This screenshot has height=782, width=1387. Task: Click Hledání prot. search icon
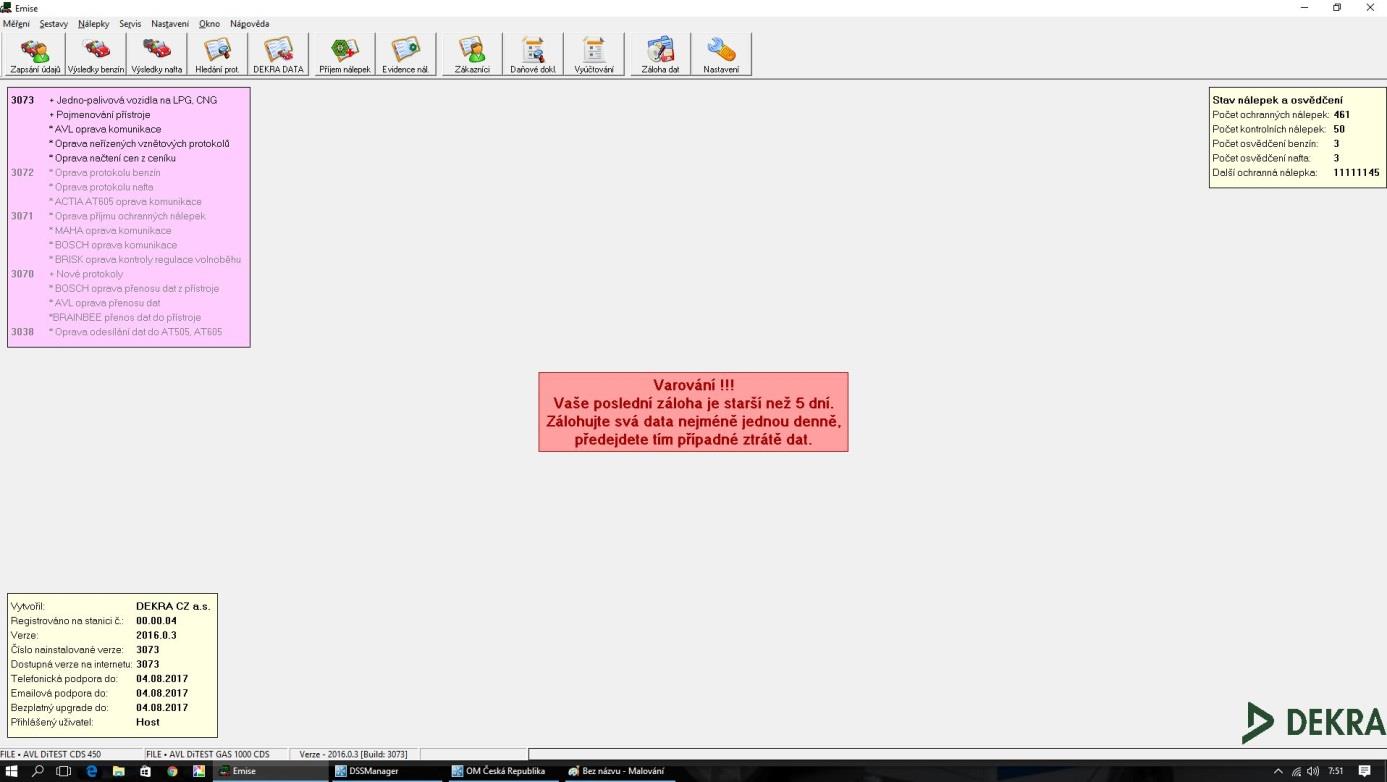218,55
